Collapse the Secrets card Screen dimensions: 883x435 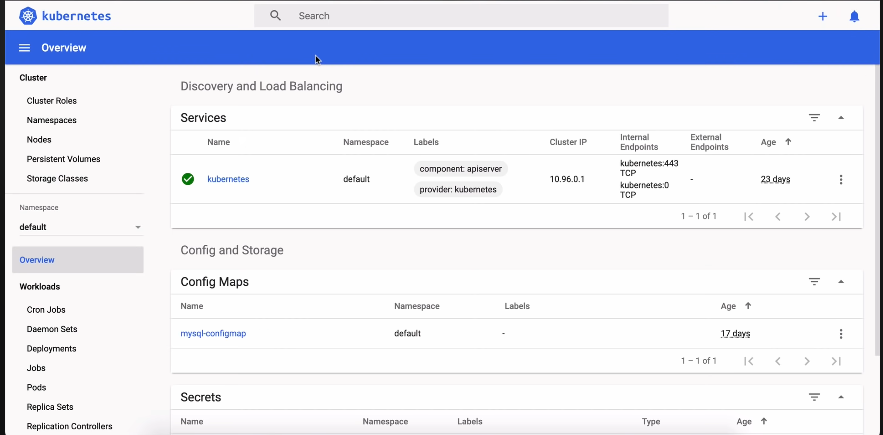click(x=841, y=397)
